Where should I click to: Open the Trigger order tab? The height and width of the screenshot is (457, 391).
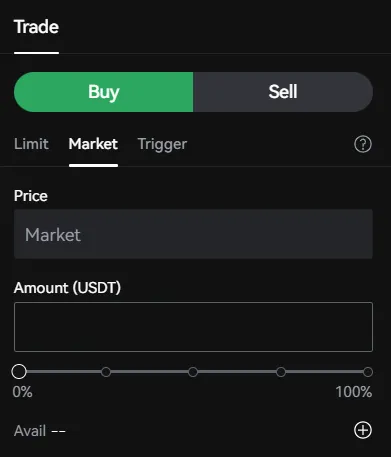(162, 145)
